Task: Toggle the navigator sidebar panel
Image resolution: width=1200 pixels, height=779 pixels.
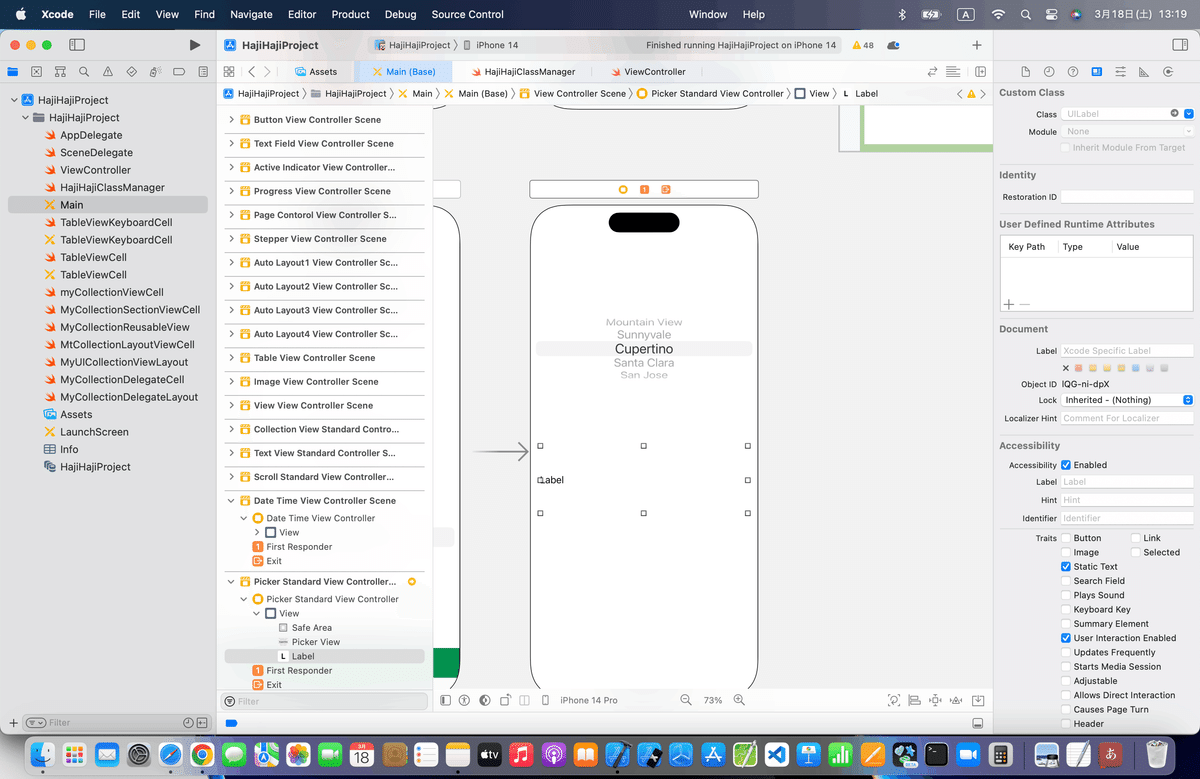Action: (x=77, y=45)
